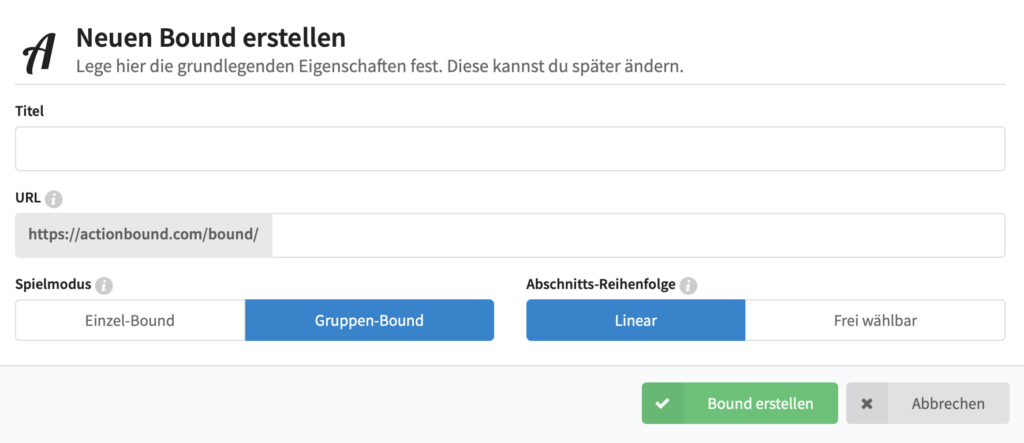
Task: Select the Einzel-Bound game mode
Action: click(130, 321)
